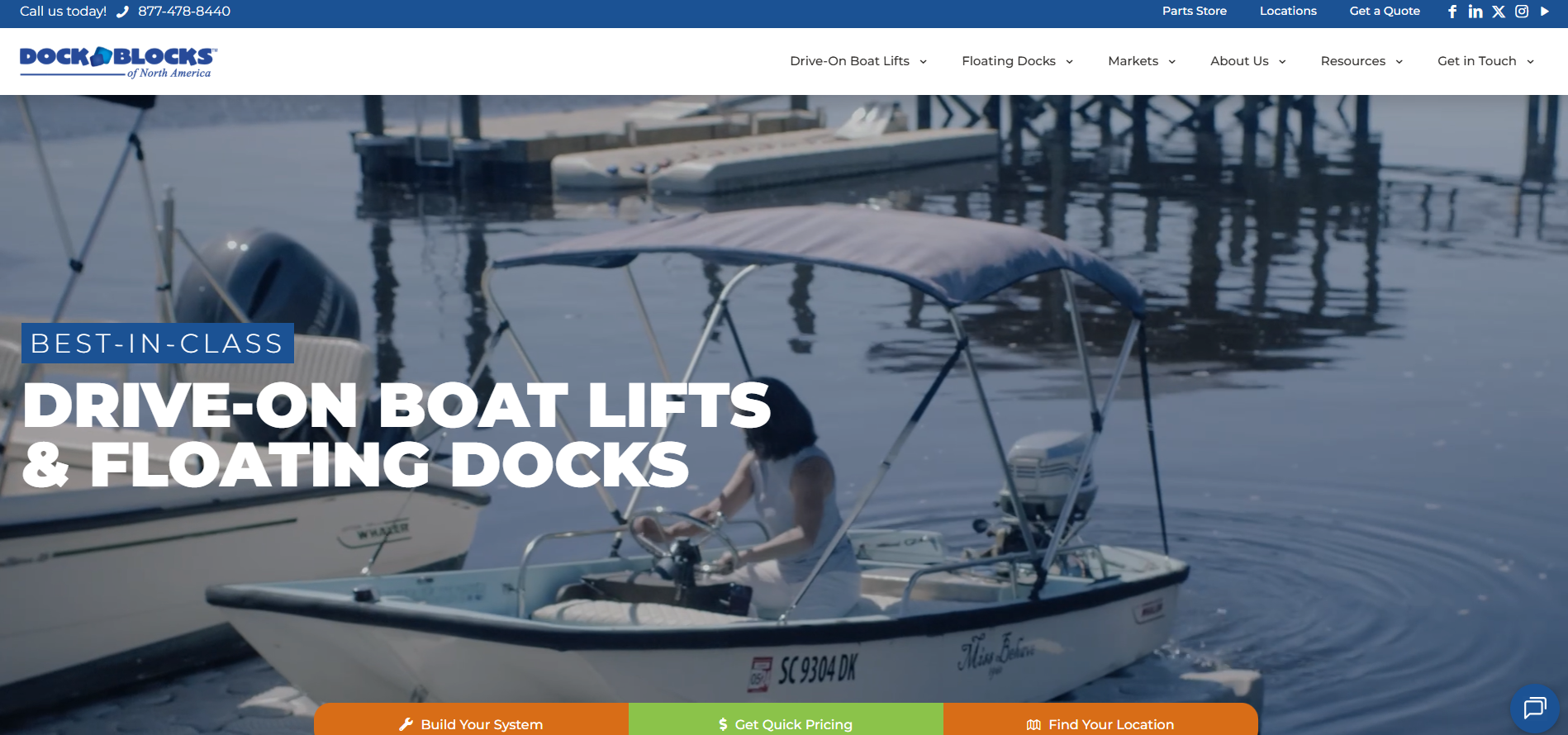Open the live chat bubble icon
1568x735 pixels.
pyautogui.click(x=1535, y=708)
